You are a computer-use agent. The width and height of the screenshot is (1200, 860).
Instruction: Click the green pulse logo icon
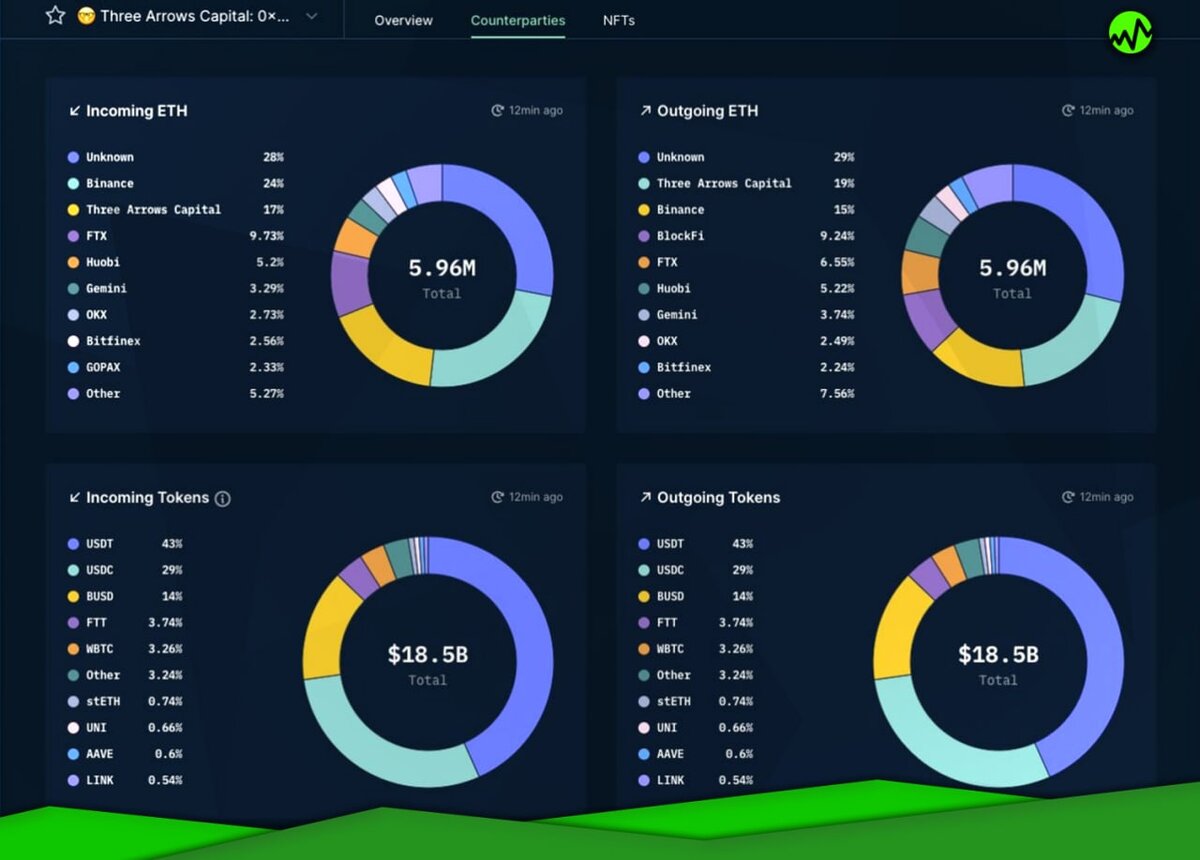(x=1131, y=34)
